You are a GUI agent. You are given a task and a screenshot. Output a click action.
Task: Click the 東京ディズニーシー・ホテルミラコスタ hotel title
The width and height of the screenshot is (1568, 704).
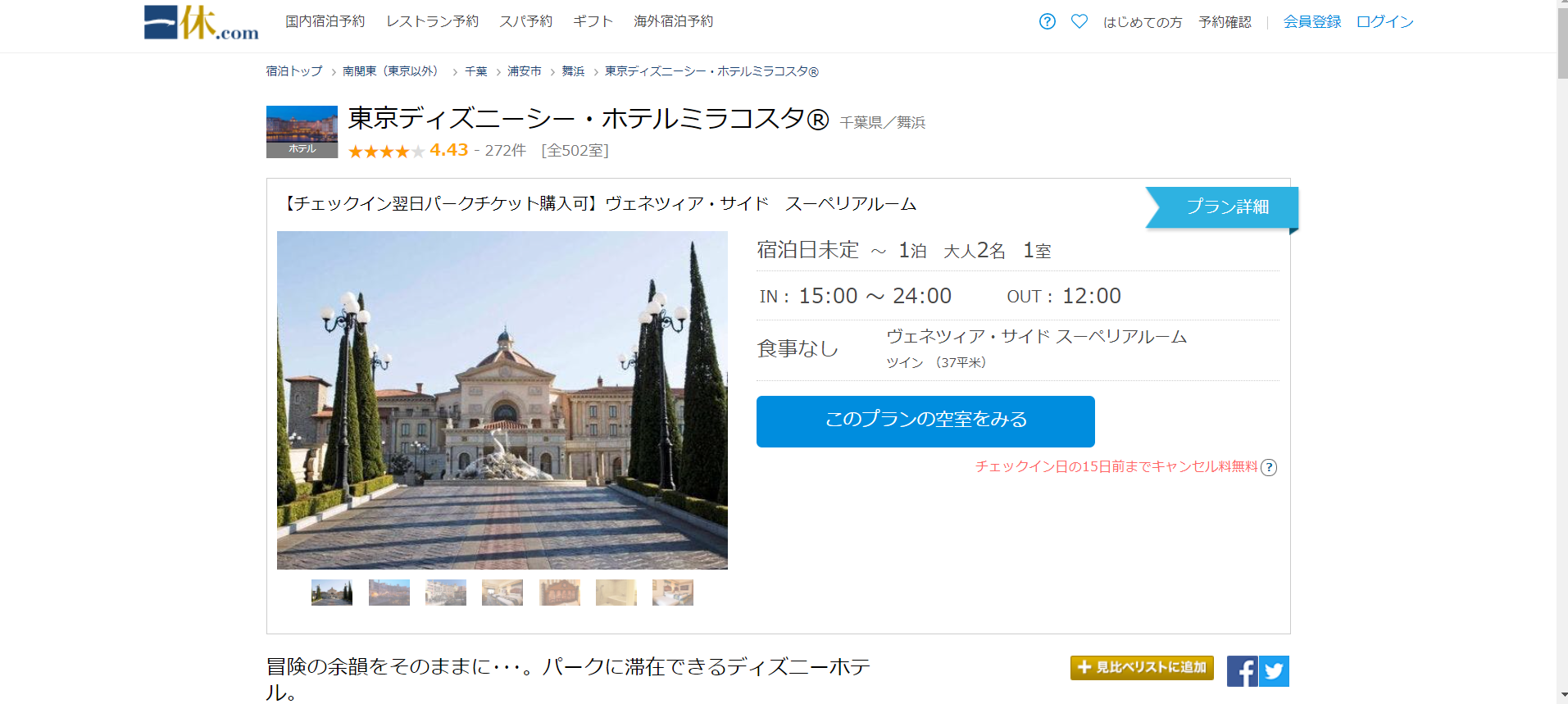click(x=589, y=119)
